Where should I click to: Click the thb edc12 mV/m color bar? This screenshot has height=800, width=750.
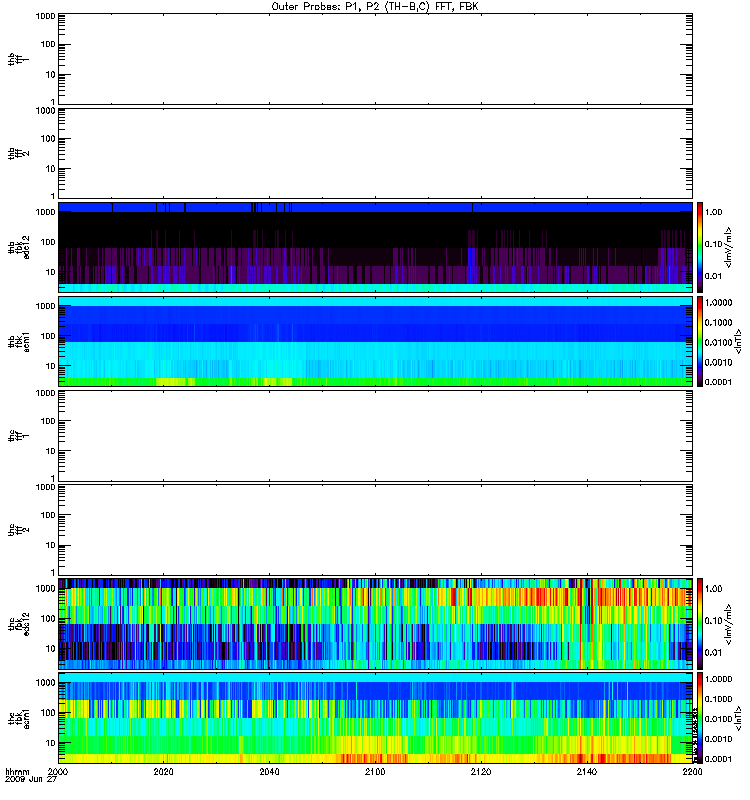click(700, 247)
